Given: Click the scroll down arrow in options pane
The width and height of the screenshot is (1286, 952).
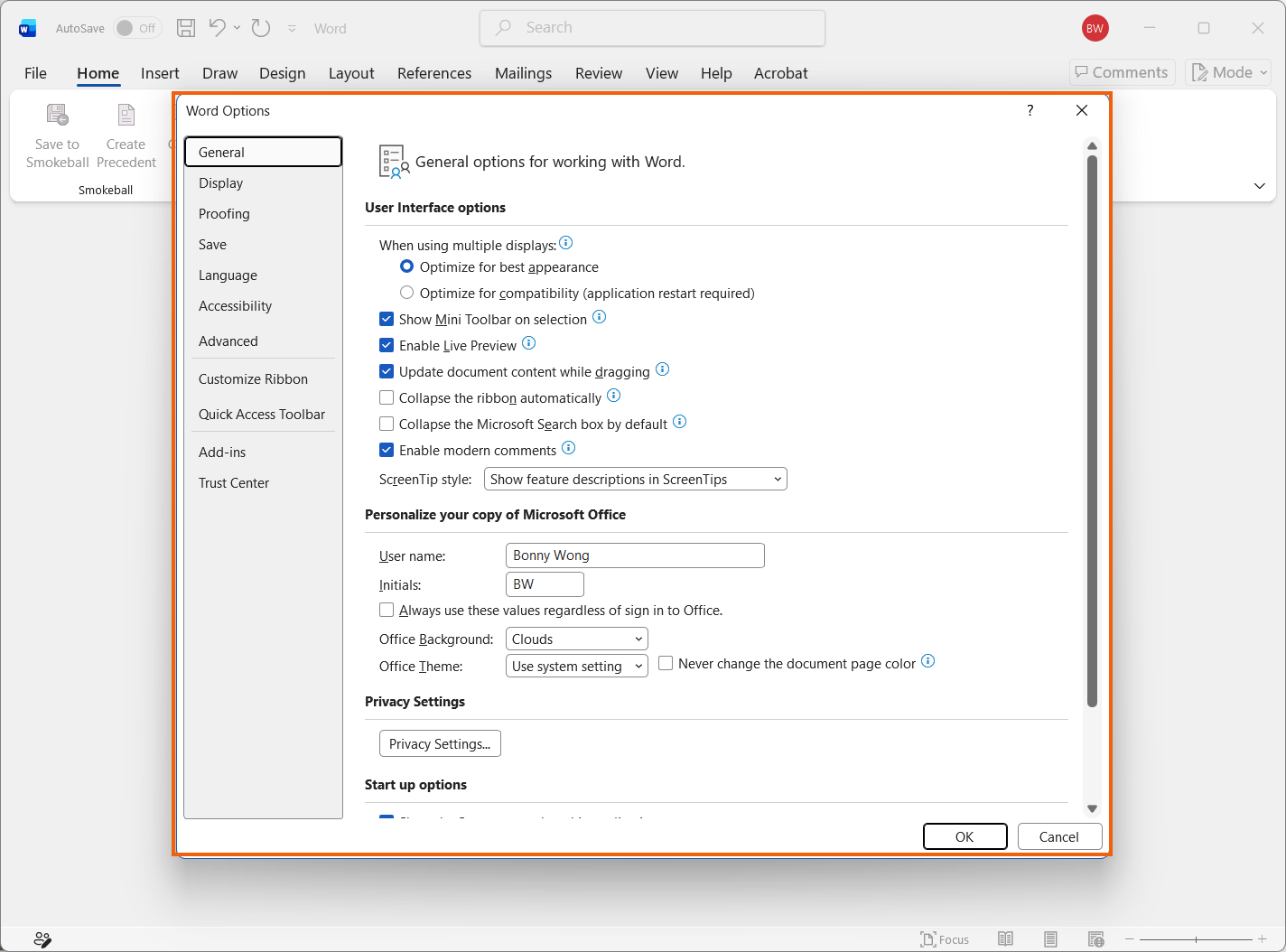Looking at the screenshot, I should tap(1092, 808).
